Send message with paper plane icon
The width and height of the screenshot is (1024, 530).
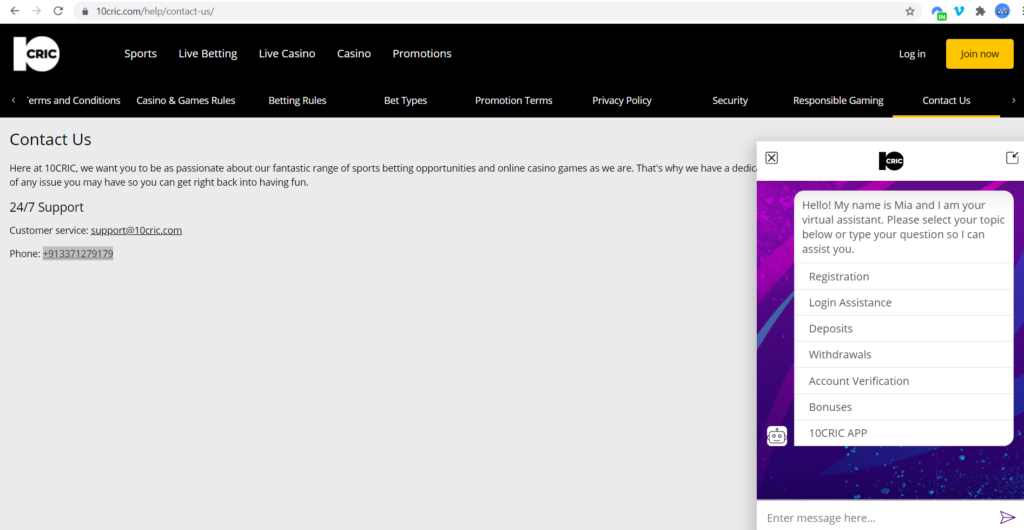point(1008,518)
